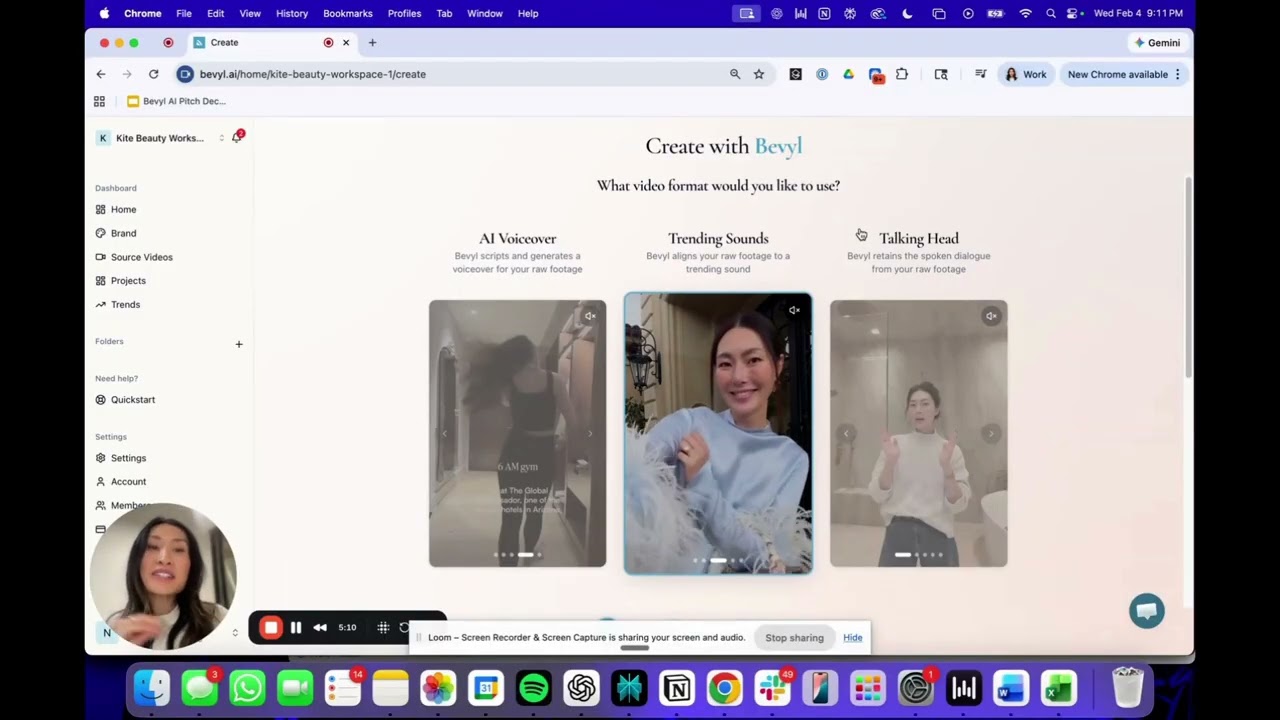The image size is (1280, 720).
Task: Open Source Videos in sidebar
Action: 134,257
